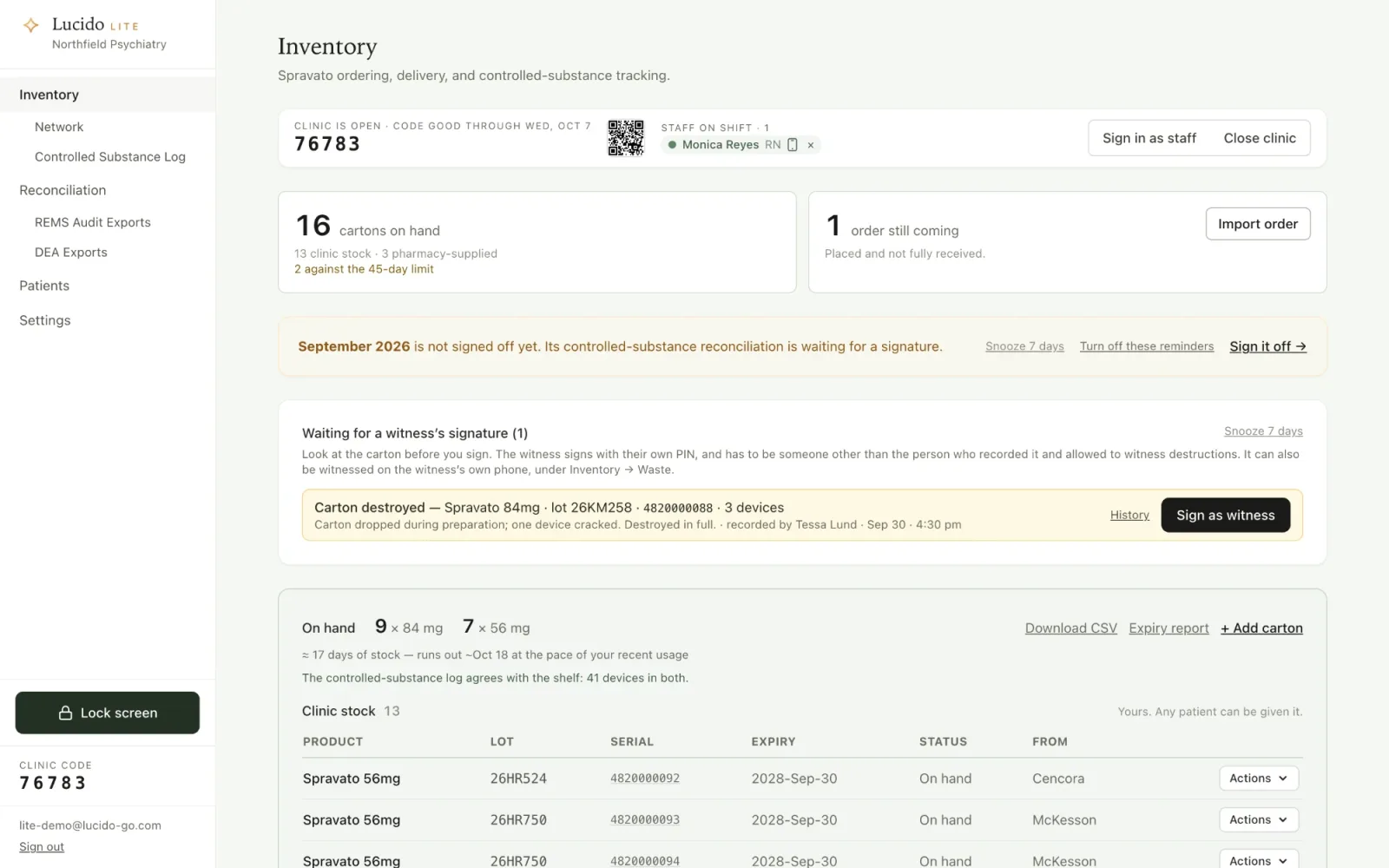
Task: Click the arrow on Sign it off
Action: click(x=1300, y=346)
